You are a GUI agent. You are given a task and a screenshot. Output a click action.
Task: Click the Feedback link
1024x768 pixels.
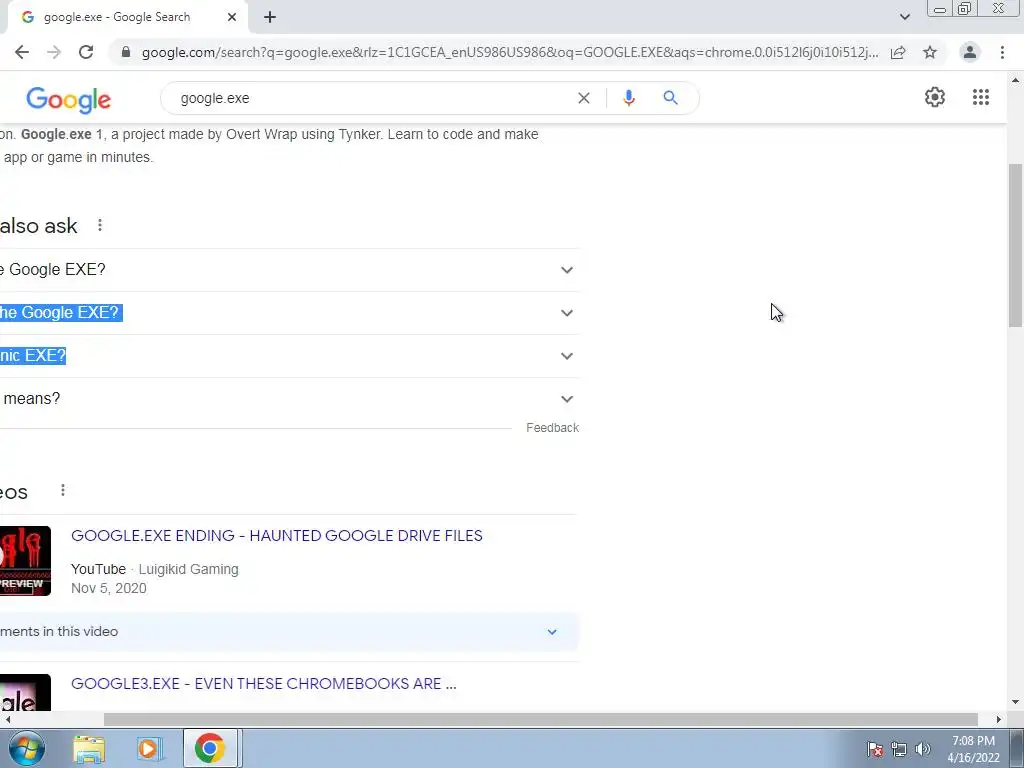click(552, 428)
